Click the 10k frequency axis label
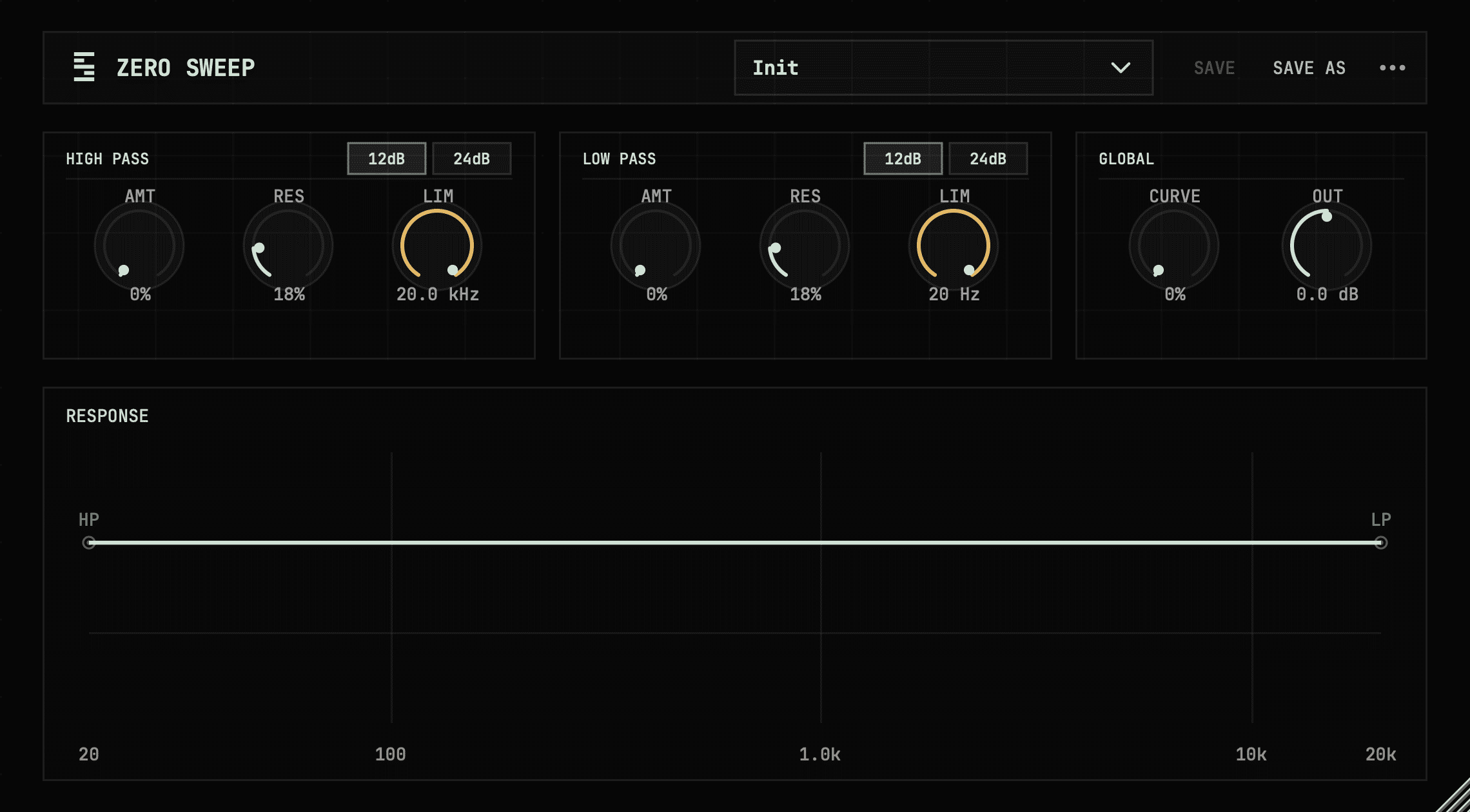 point(1251,755)
